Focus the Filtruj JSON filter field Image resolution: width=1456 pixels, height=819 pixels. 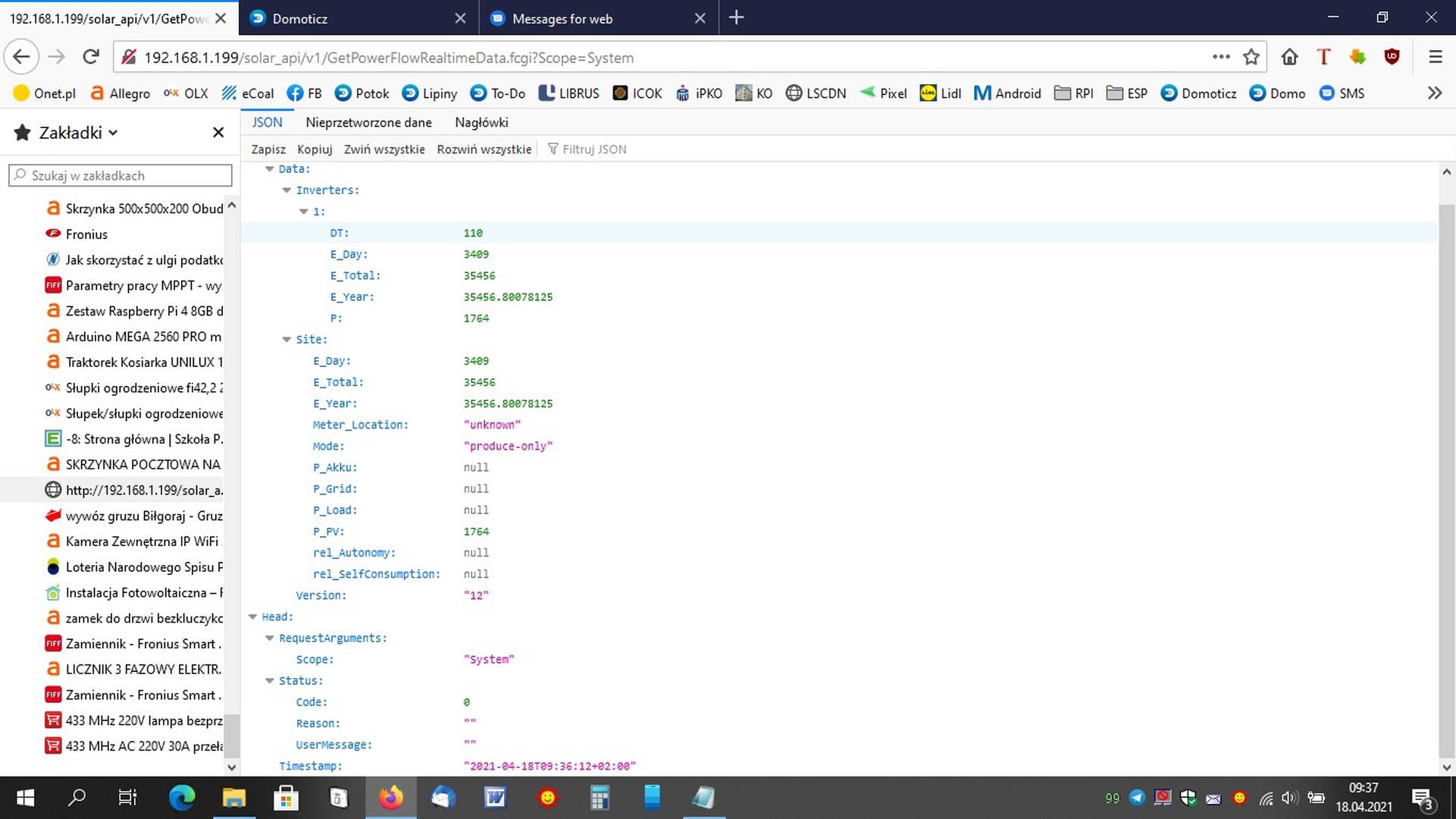(594, 149)
